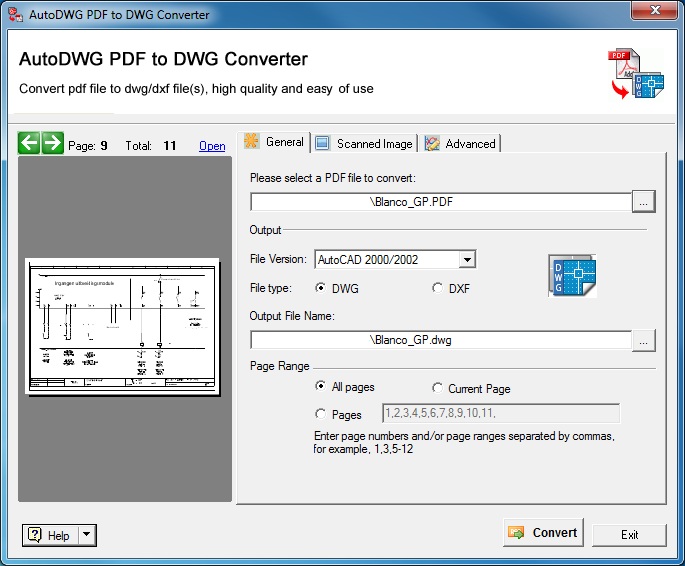The height and width of the screenshot is (566, 685).
Task: Click the AutoDWG app icon in title bar
Action: pos(16,14)
